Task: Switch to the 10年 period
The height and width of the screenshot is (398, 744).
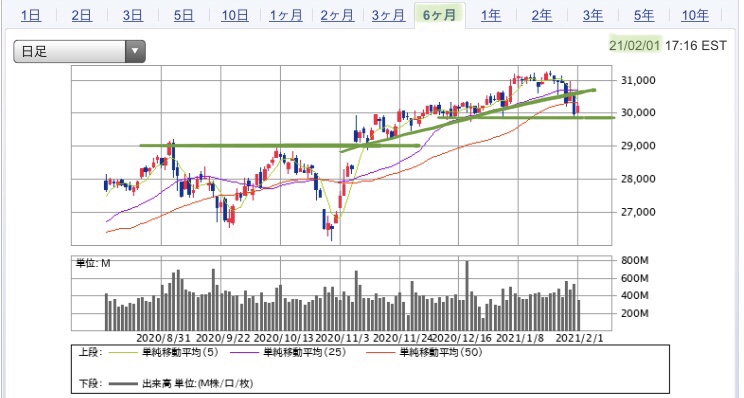Action: 695,16
